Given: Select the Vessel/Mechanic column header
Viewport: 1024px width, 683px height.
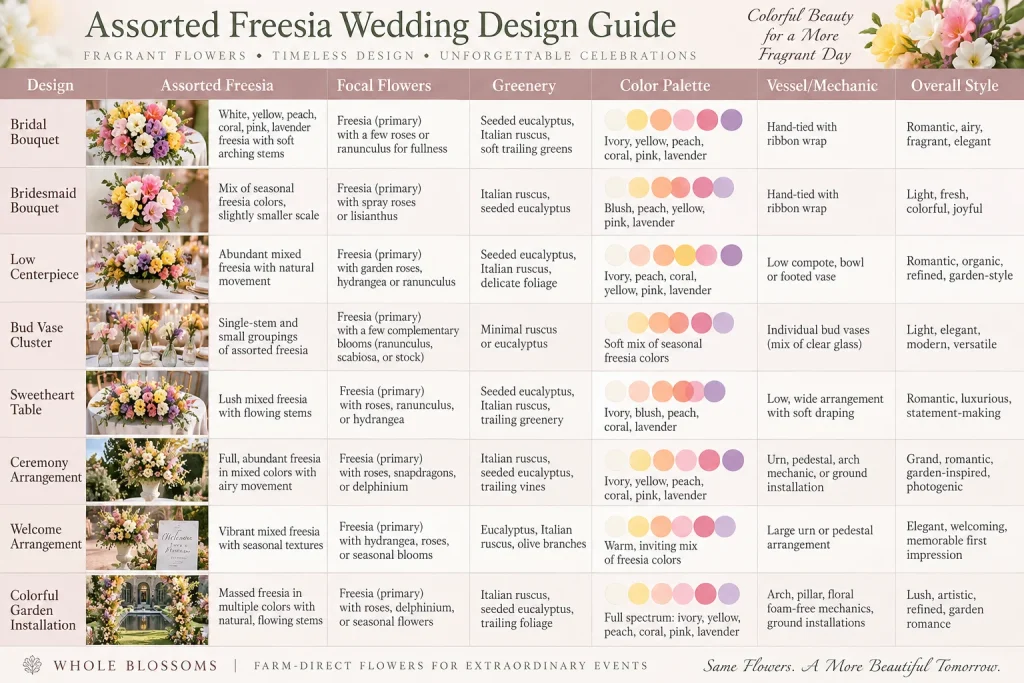Looking at the screenshot, I should 822,86.
